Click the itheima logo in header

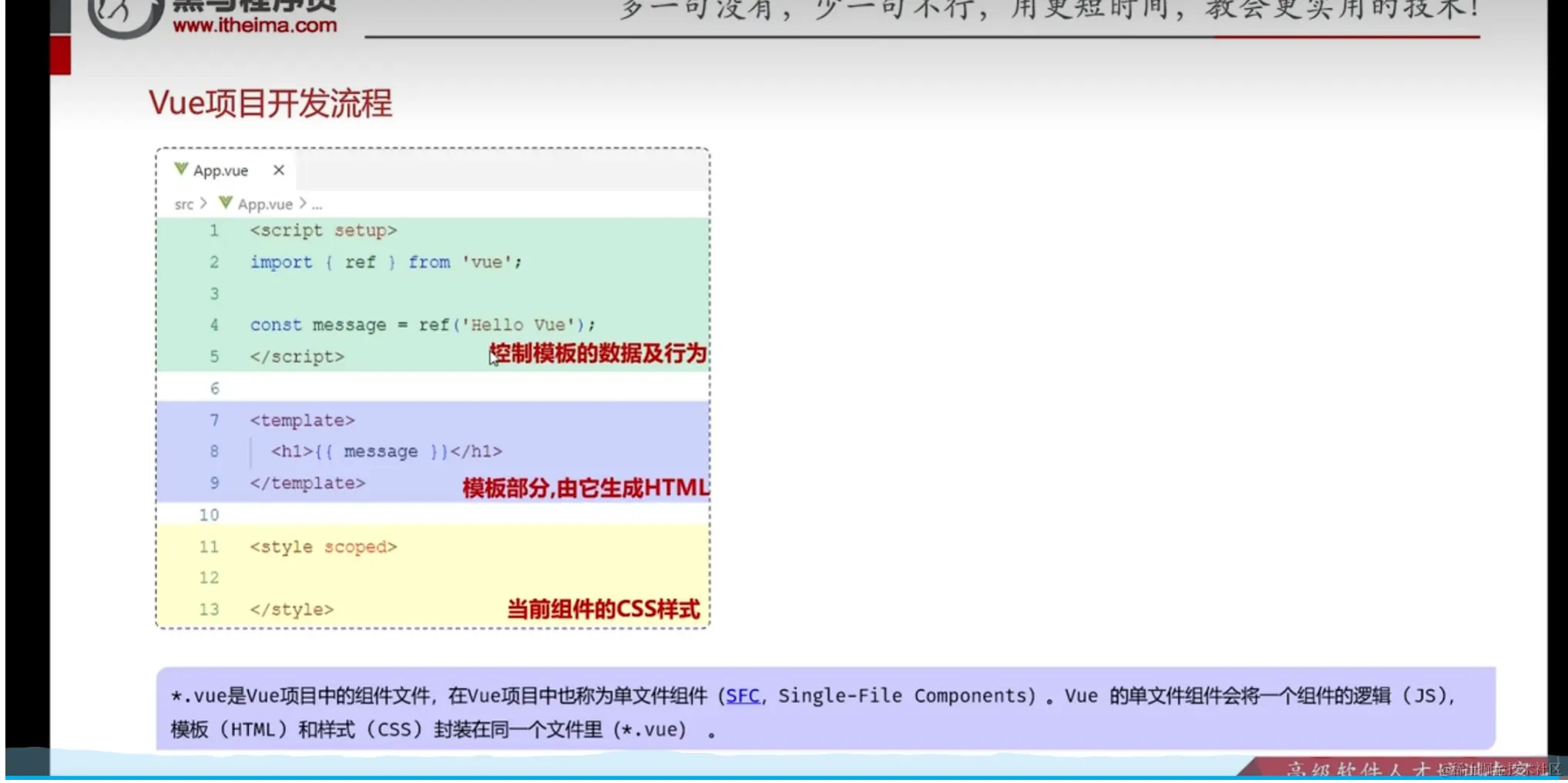point(125,17)
